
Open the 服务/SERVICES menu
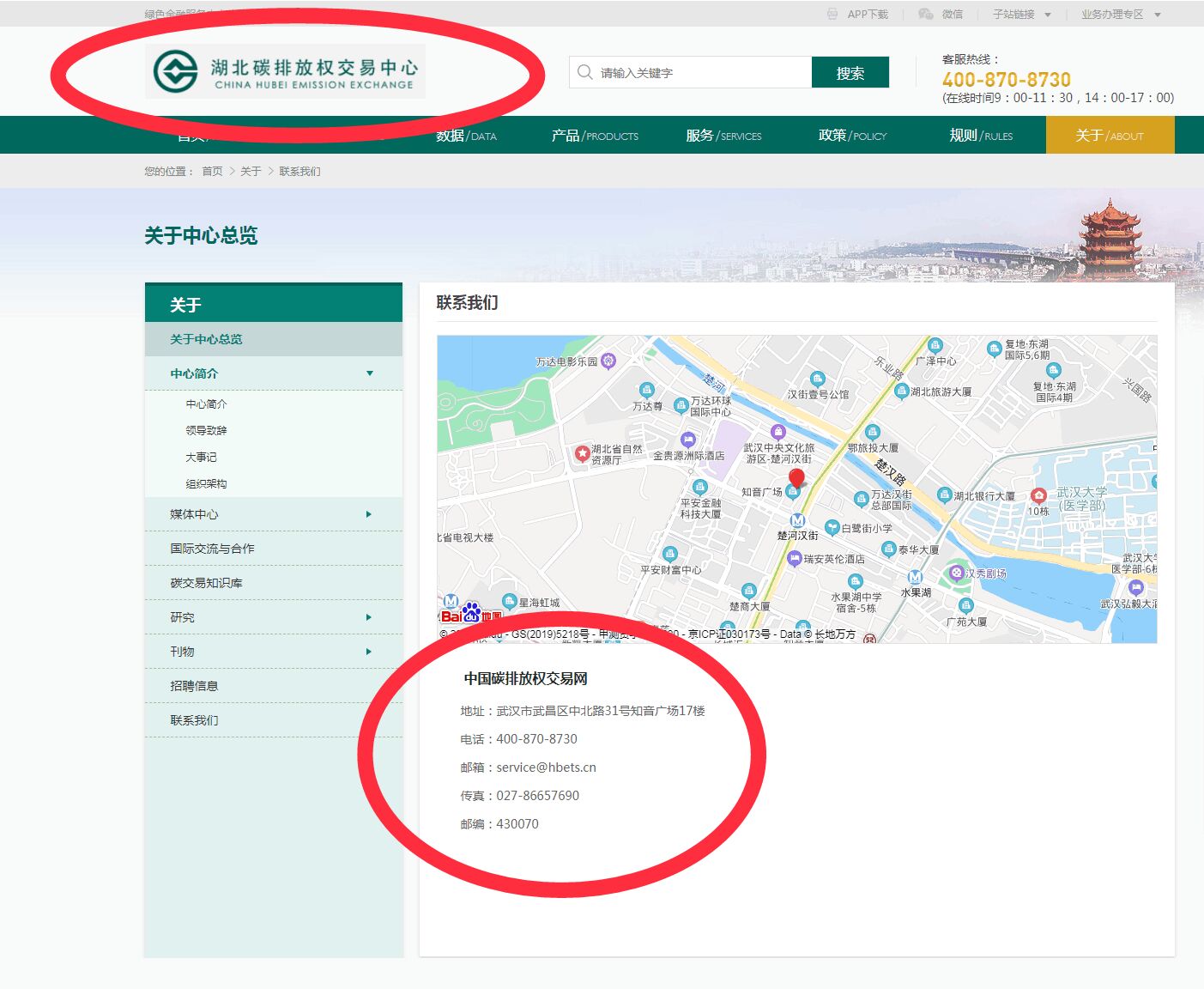click(x=723, y=136)
